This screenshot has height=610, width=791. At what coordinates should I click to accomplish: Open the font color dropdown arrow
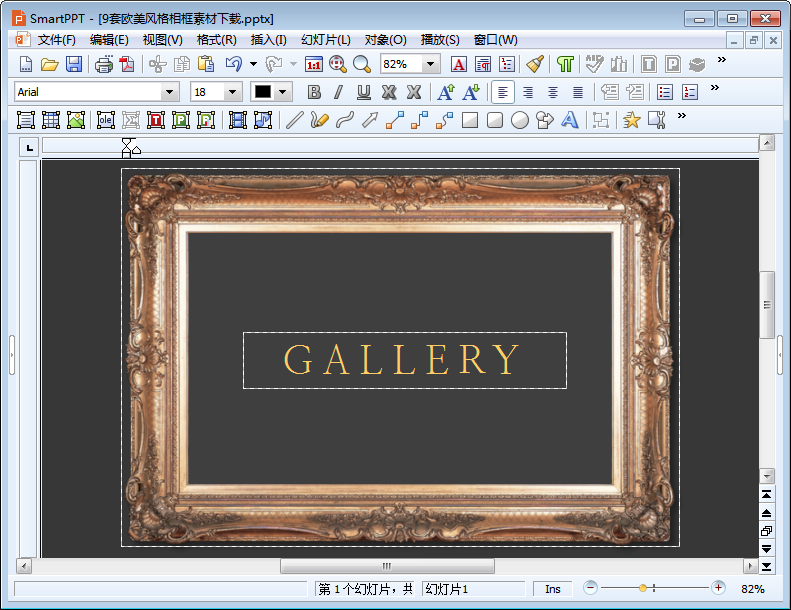point(282,92)
